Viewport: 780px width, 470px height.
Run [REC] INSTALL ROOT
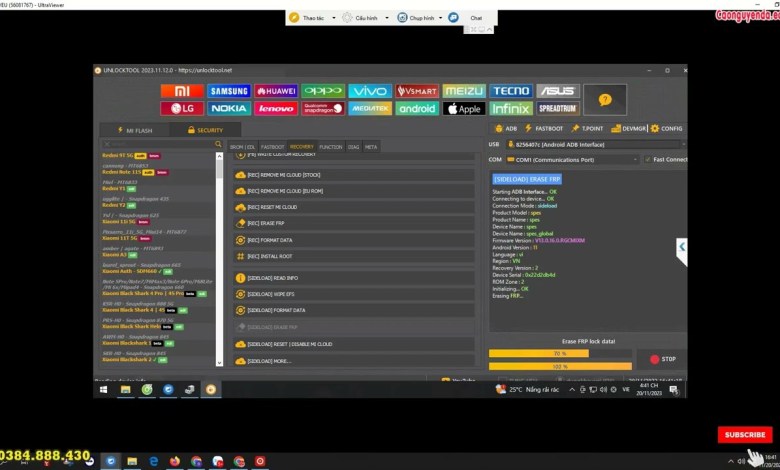tap(354, 256)
